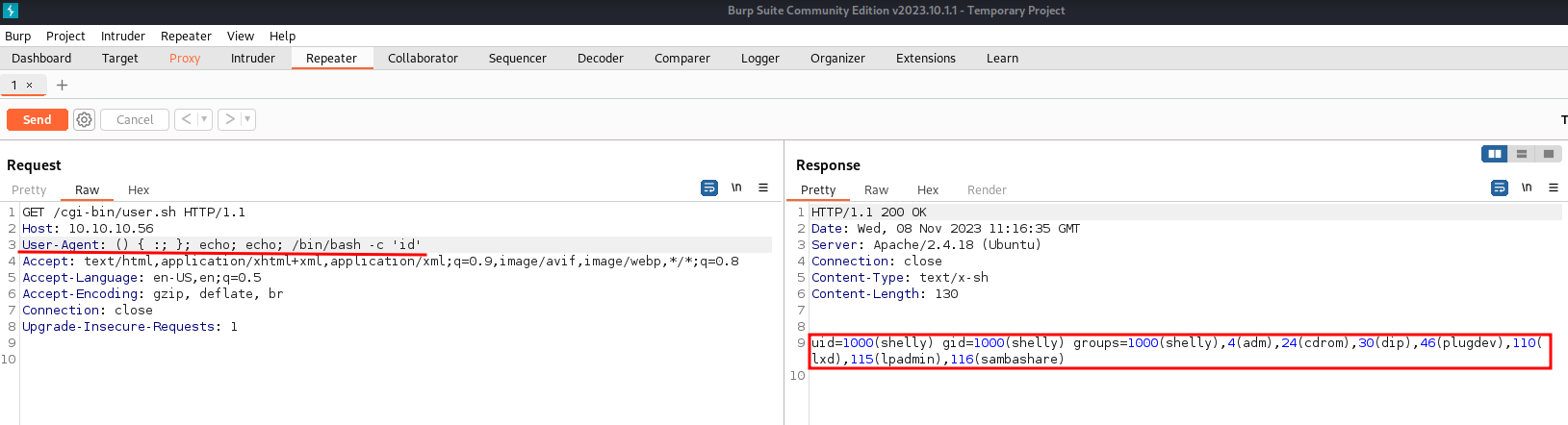1568x425 pixels.
Task: Switch to the Logger tab
Action: (x=760, y=58)
